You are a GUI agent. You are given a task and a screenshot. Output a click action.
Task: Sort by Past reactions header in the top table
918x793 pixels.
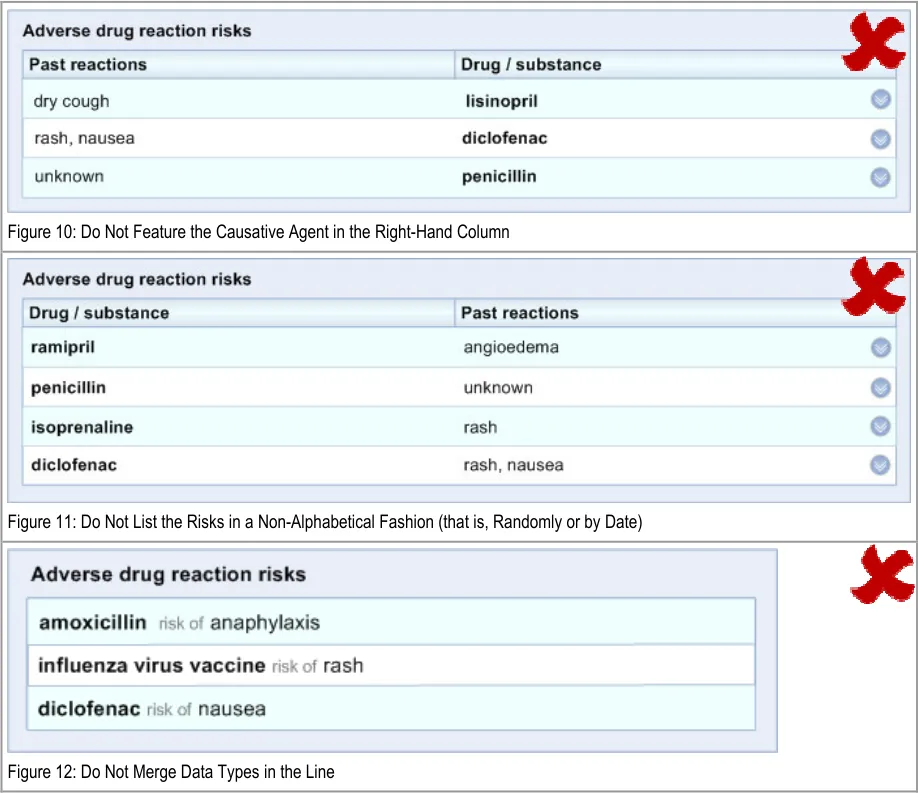click(x=88, y=65)
